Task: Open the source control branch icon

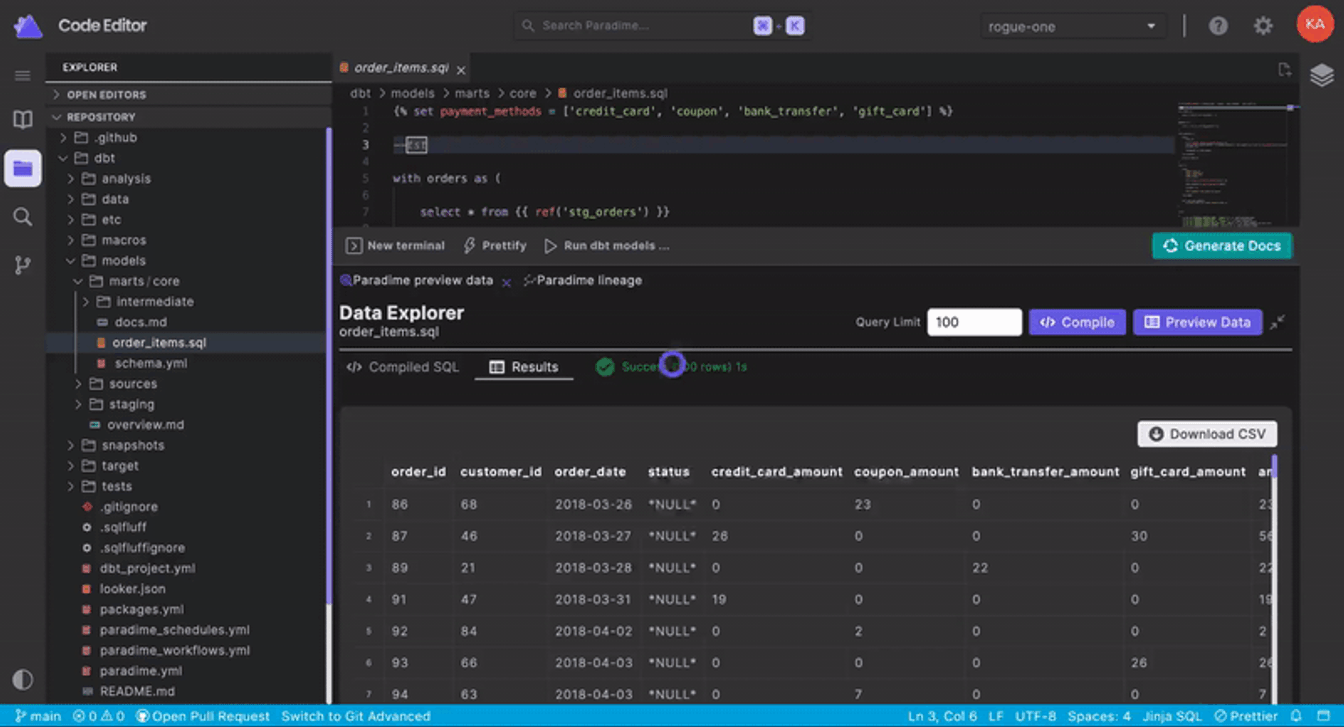Action: click(22, 265)
